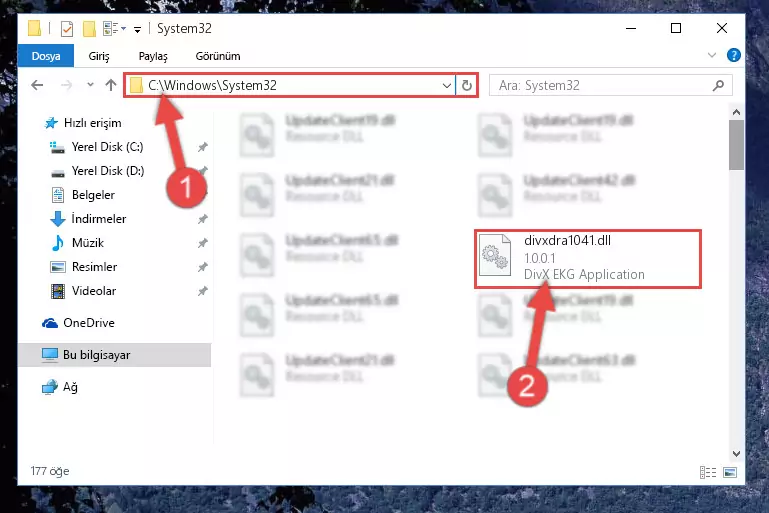Viewport: 769px width, 513px height.
Task: Switch to details view layout icon
Action: (x=708, y=472)
